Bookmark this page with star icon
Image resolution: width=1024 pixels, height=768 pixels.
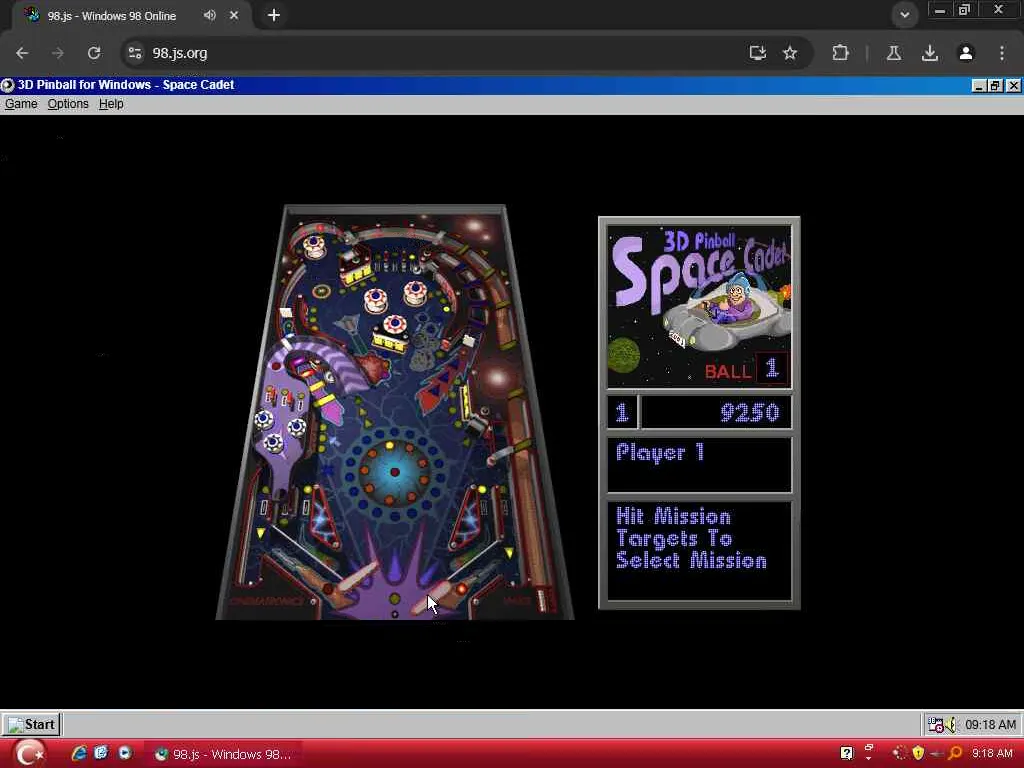tap(790, 53)
